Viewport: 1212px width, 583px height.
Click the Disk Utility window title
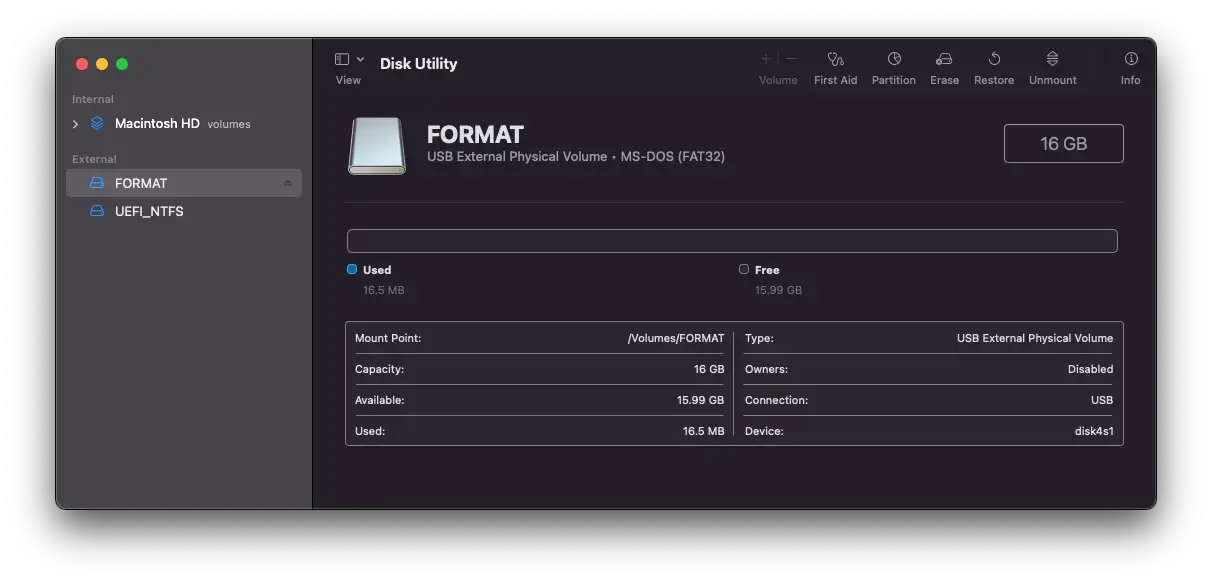[418, 63]
